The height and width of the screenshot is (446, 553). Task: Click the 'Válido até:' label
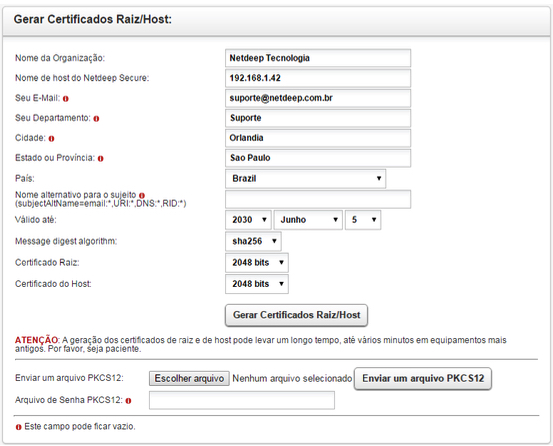click(36, 220)
